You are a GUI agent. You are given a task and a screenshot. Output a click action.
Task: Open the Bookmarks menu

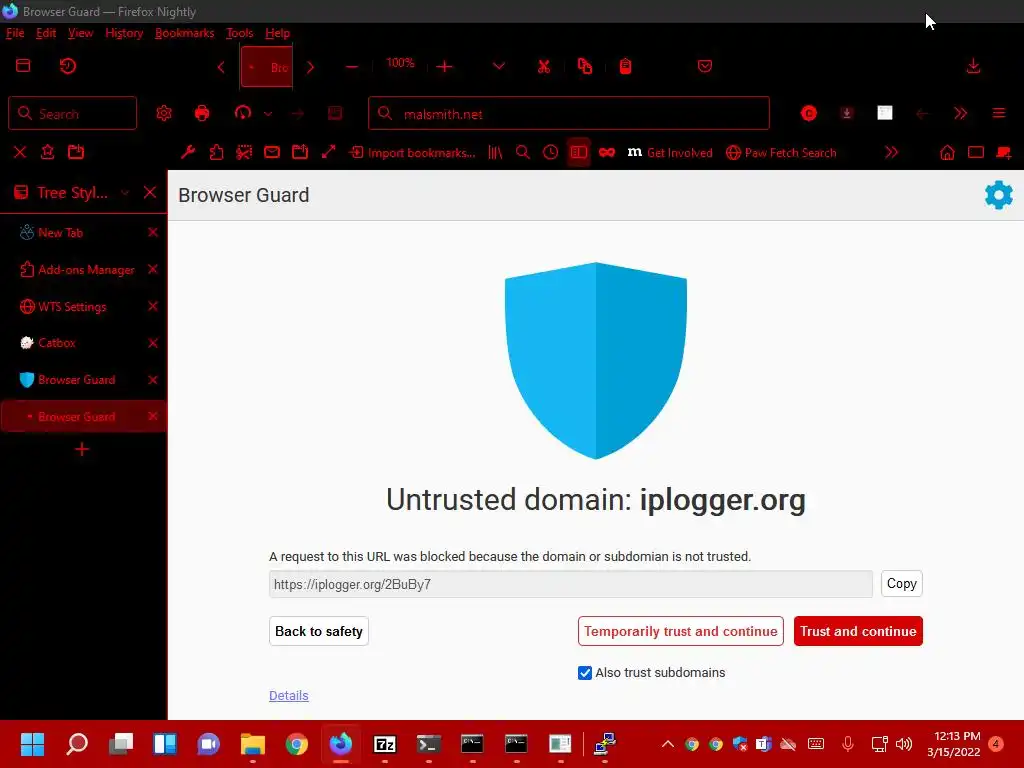click(184, 33)
